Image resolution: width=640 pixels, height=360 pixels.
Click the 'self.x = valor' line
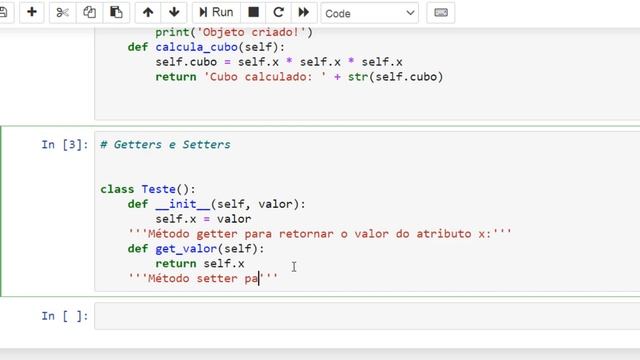click(x=203, y=219)
